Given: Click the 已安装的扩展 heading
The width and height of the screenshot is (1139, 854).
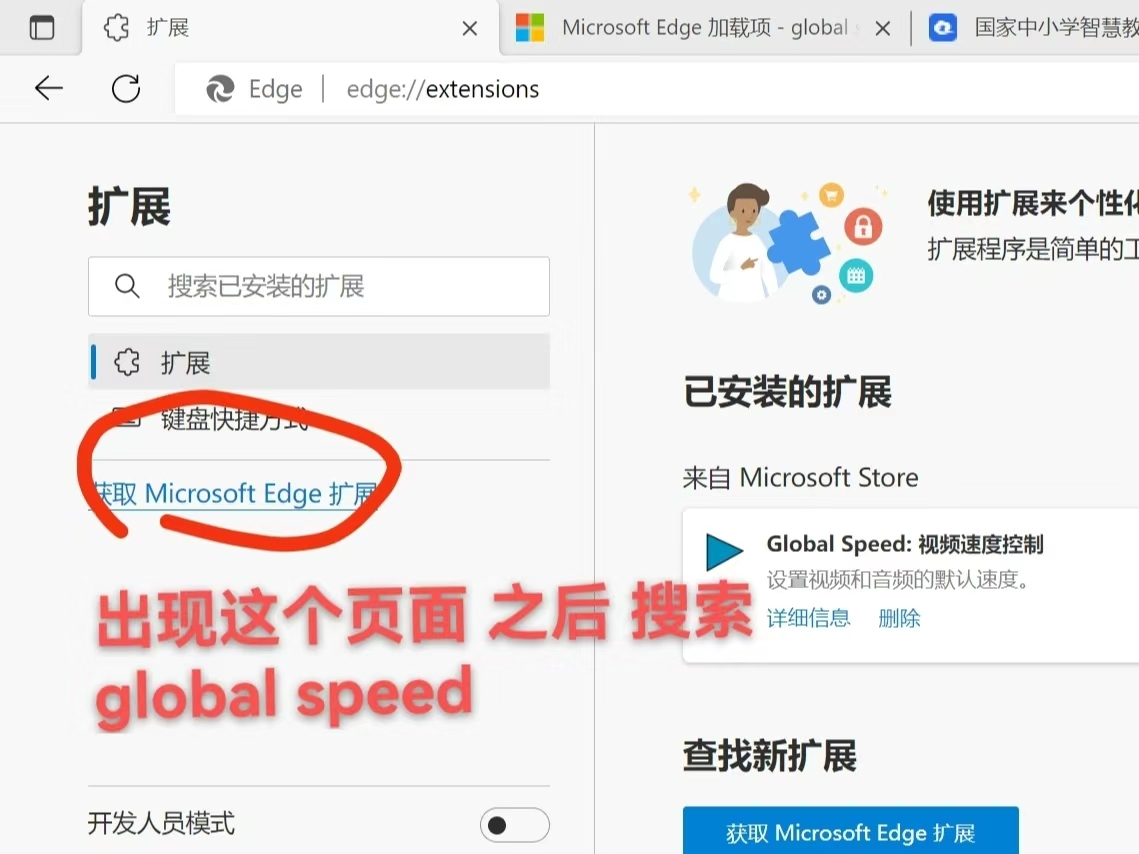Looking at the screenshot, I should 787,392.
